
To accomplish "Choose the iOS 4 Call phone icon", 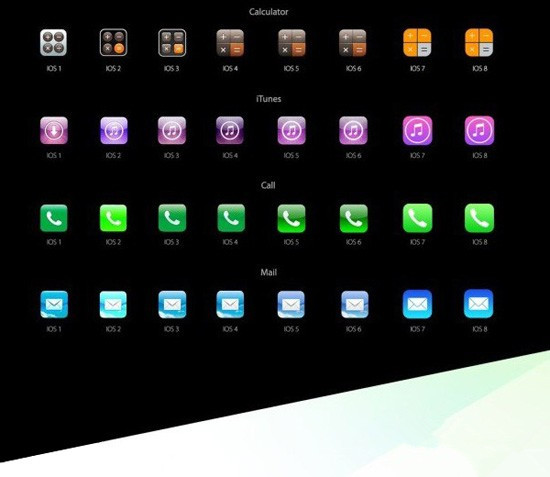I will (x=231, y=218).
